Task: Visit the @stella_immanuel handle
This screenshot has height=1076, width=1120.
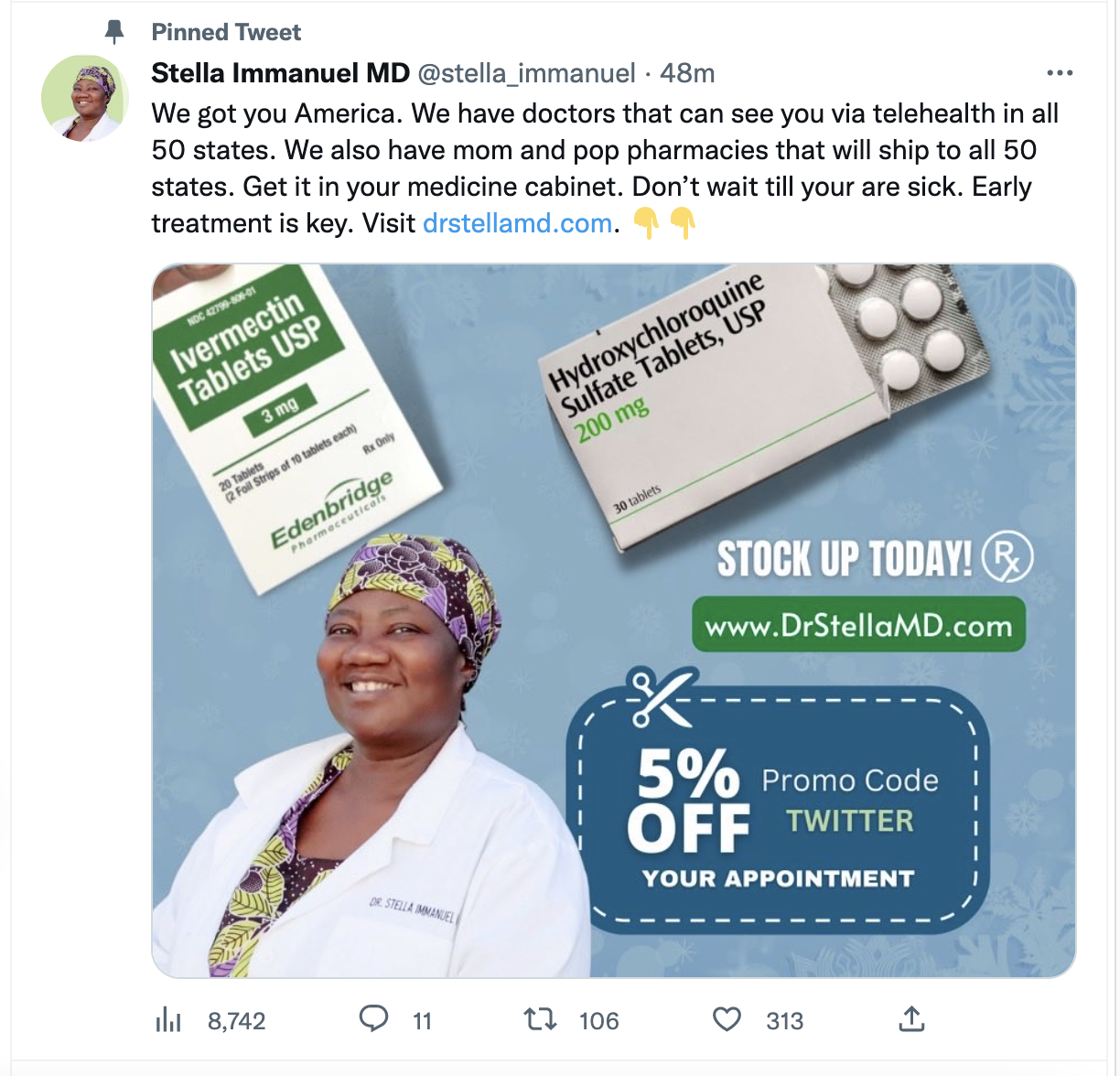Action: pyautogui.click(x=525, y=74)
